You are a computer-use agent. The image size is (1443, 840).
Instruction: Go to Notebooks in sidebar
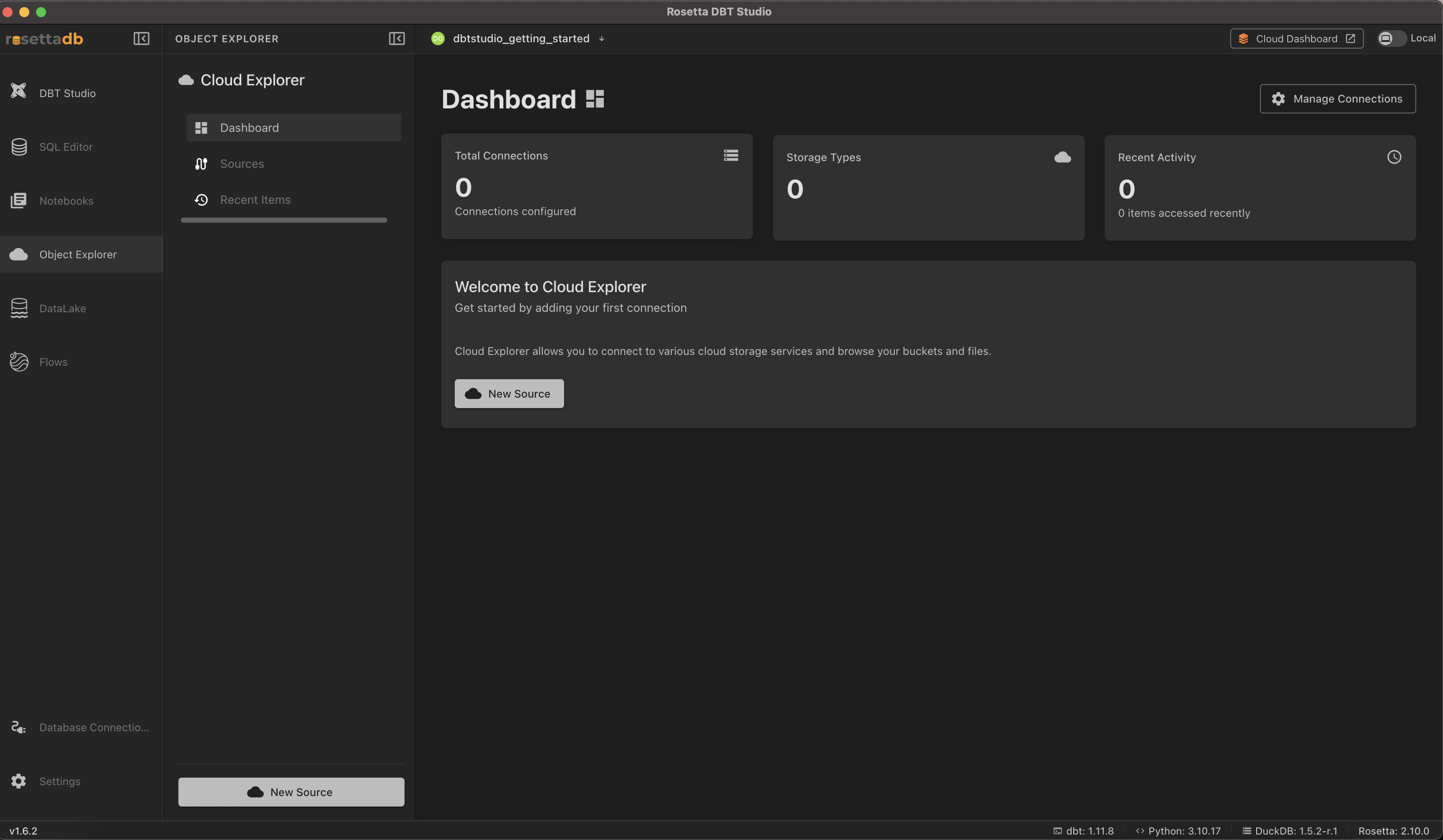tap(81, 200)
